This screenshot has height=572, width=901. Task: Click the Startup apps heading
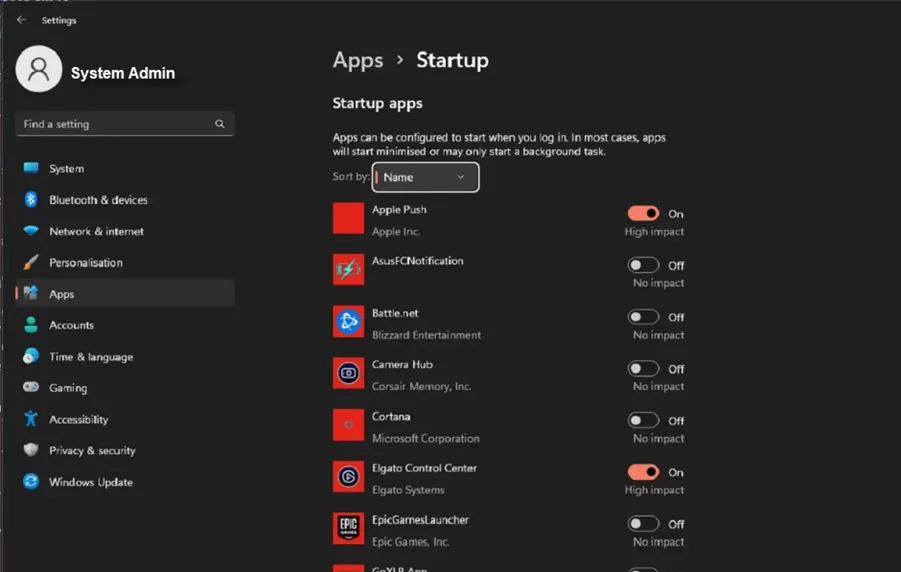click(x=378, y=103)
